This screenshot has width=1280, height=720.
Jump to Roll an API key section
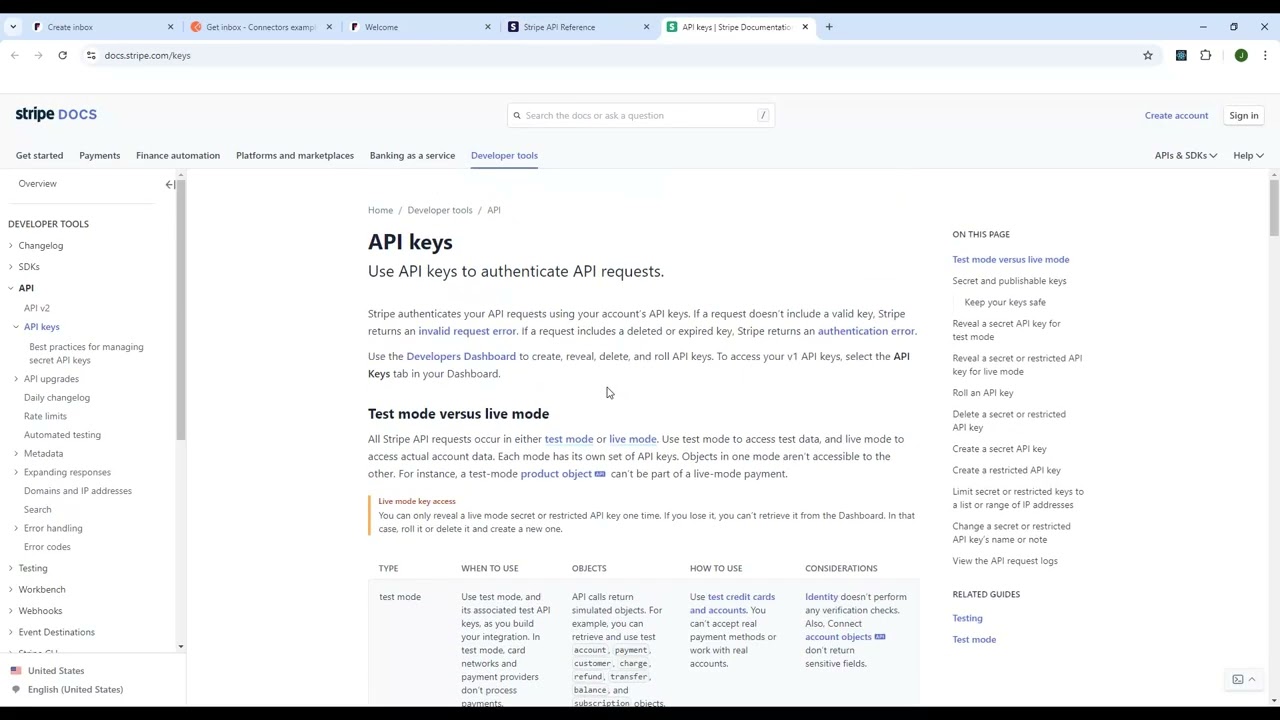pos(983,393)
